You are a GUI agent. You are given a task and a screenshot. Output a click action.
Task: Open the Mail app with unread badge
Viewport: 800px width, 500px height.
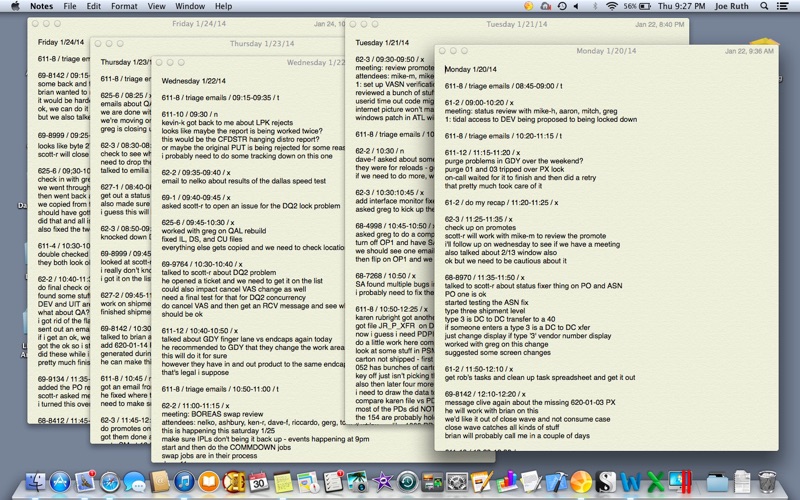pyautogui.click(x=85, y=482)
